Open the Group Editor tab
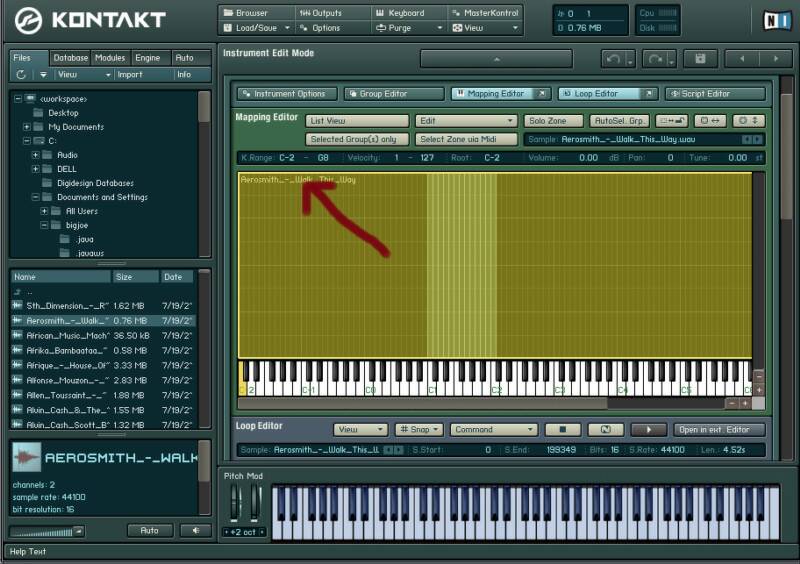Viewport: 800px width, 564px height. pyautogui.click(x=393, y=94)
